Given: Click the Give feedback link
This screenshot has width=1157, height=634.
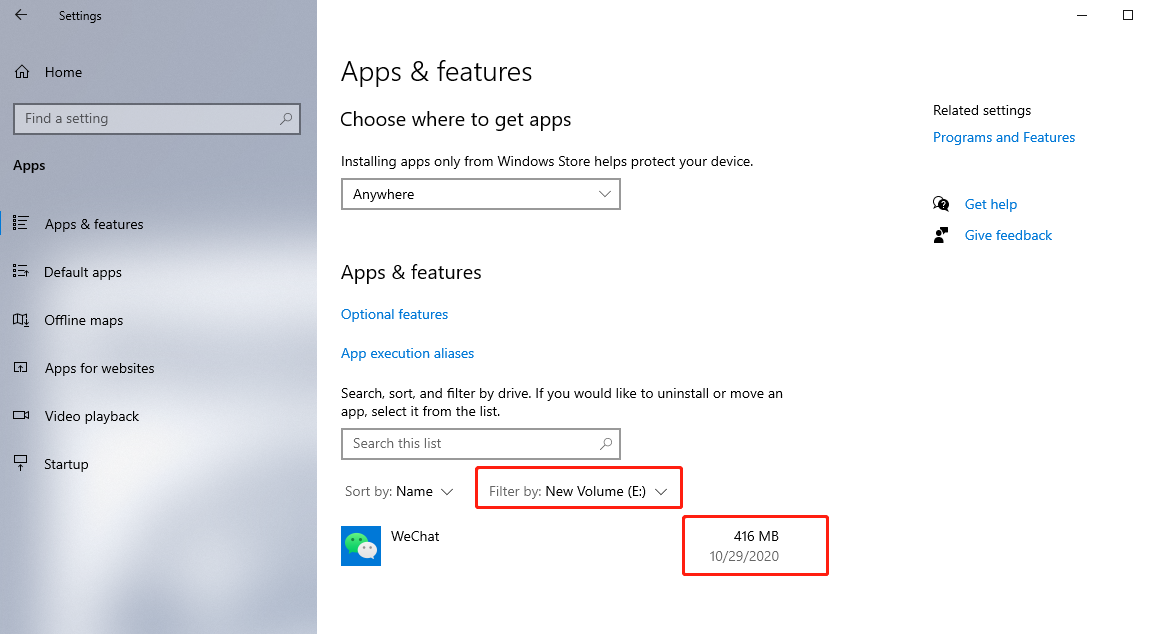Looking at the screenshot, I should point(1008,235).
